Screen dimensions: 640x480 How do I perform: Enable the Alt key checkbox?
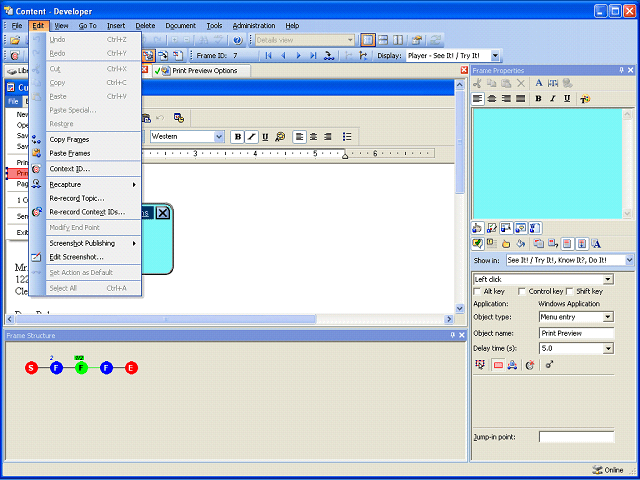(x=477, y=291)
